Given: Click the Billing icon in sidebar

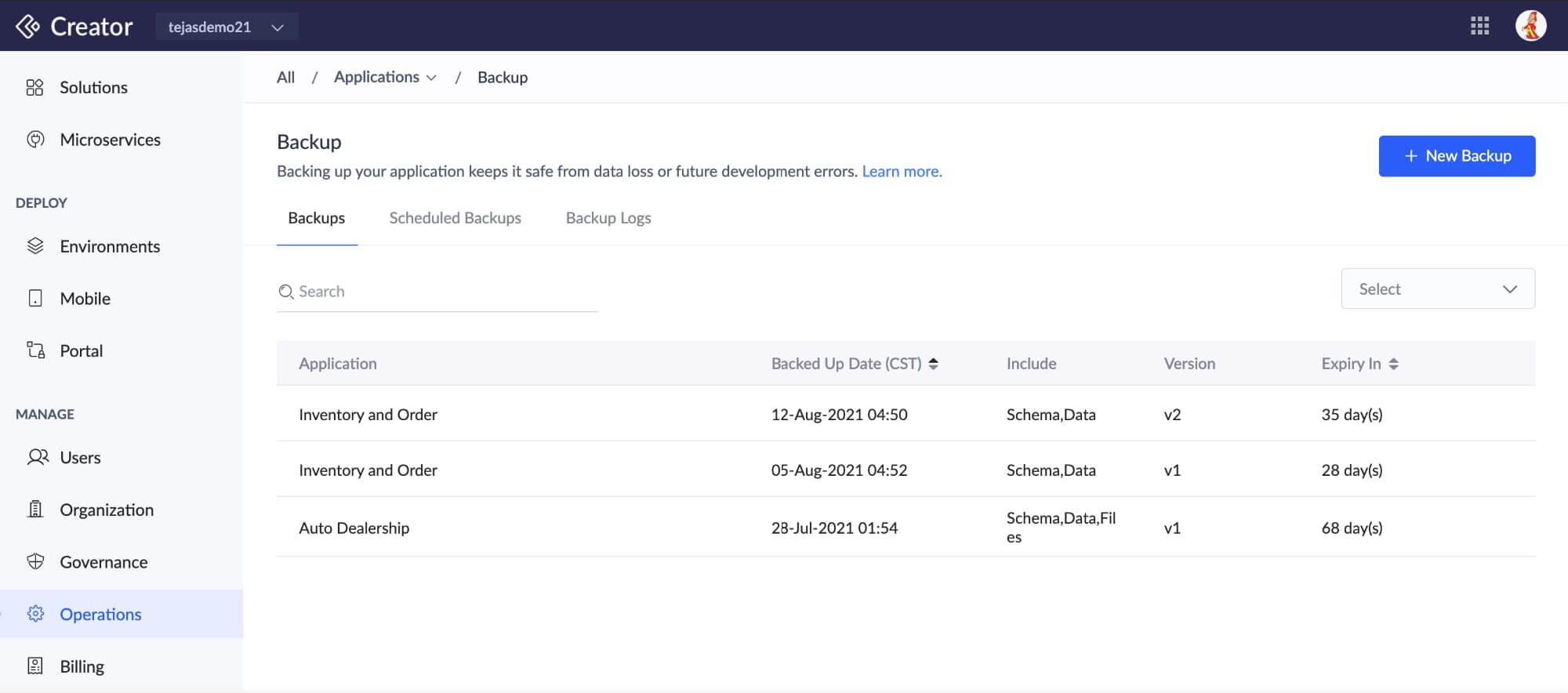Looking at the screenshot, I should tap(35, 666).
